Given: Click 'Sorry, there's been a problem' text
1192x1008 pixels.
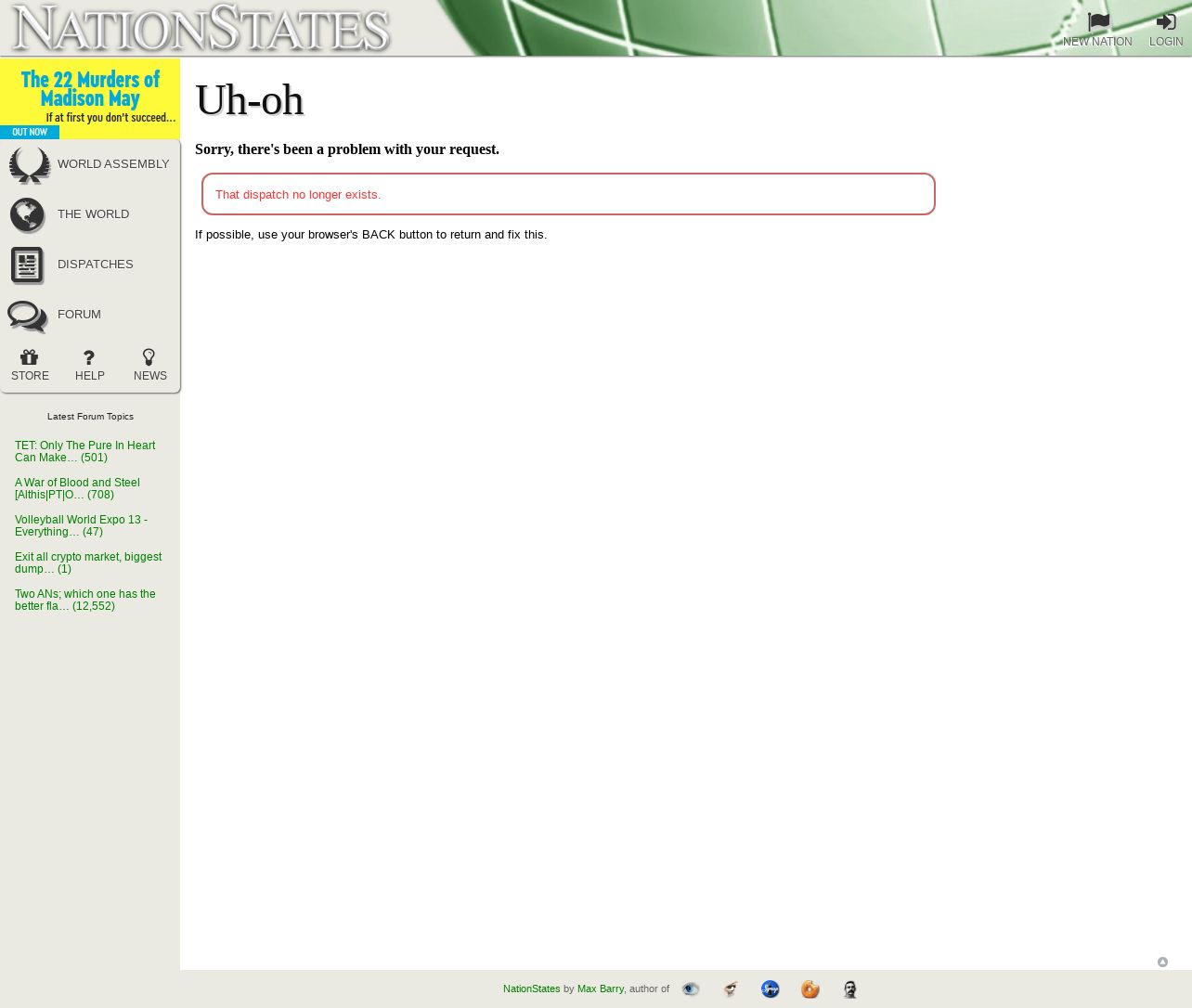Looking at the screenshot, I should [x=347, y=149].
